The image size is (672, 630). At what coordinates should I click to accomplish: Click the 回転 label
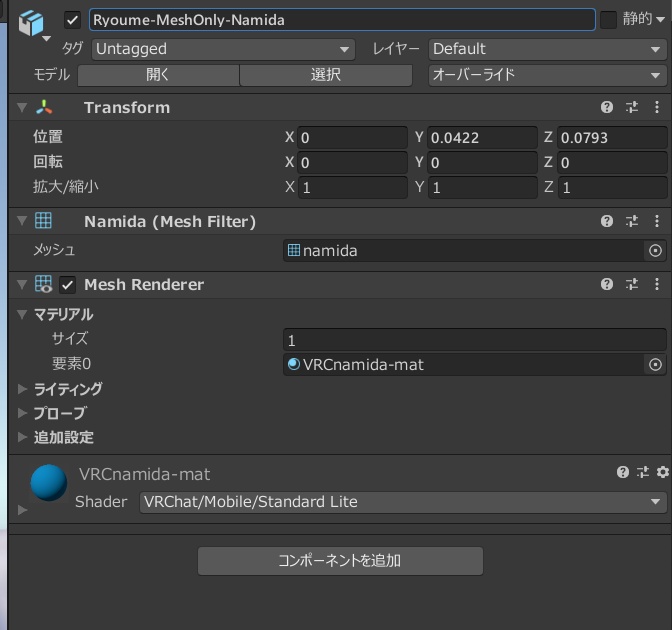pyautogui.click(x=48, y=162)
